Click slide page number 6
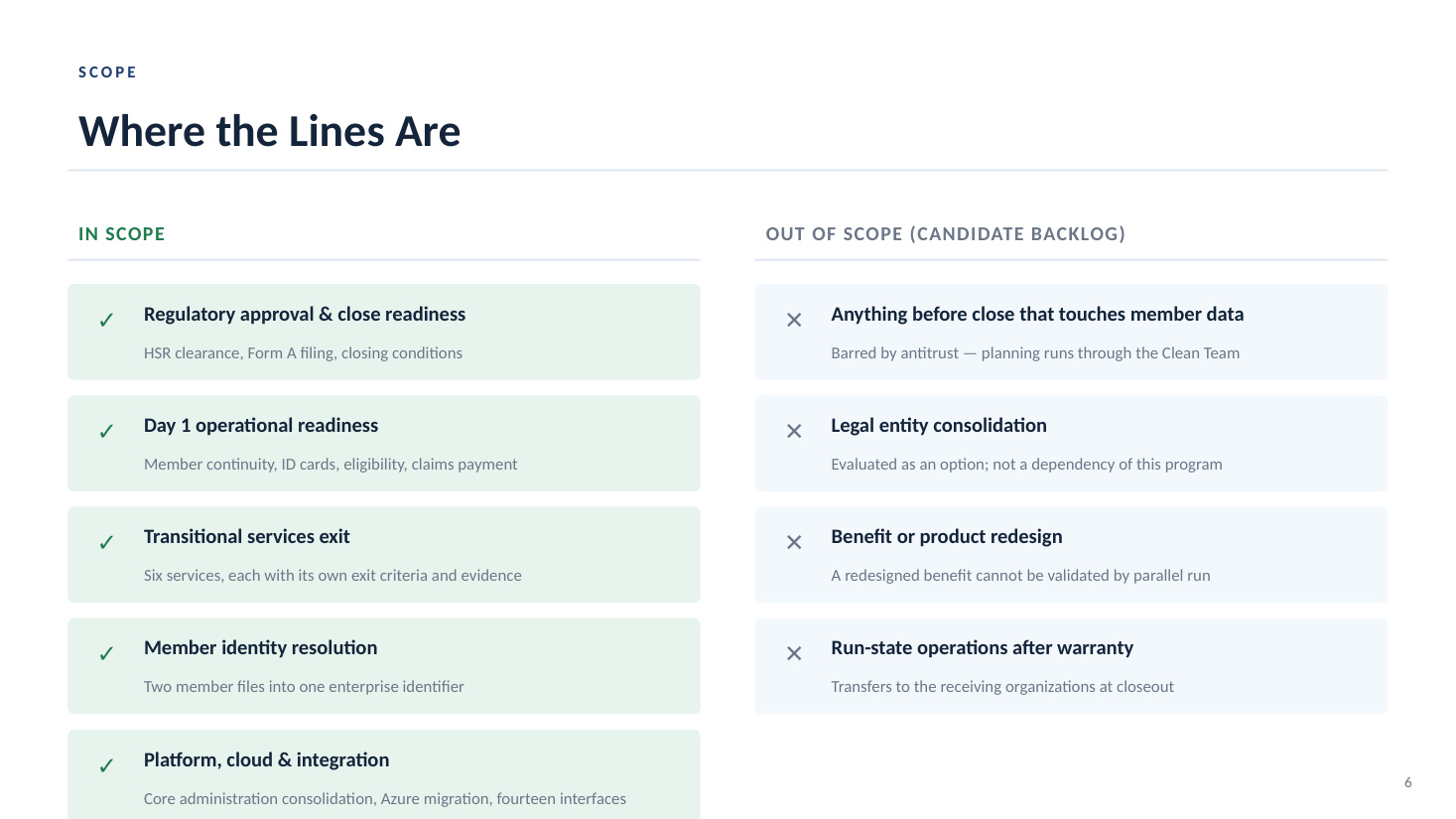1456x819 pixels. [x=1407, y=782]
